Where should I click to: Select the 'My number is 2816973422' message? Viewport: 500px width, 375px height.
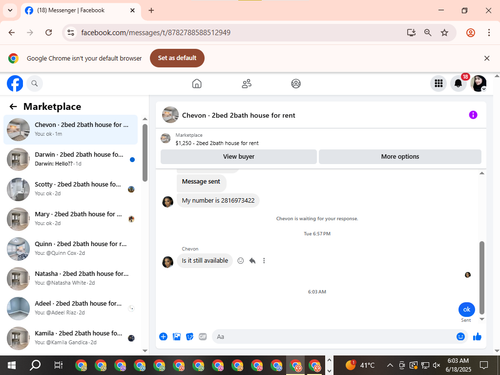218,201
